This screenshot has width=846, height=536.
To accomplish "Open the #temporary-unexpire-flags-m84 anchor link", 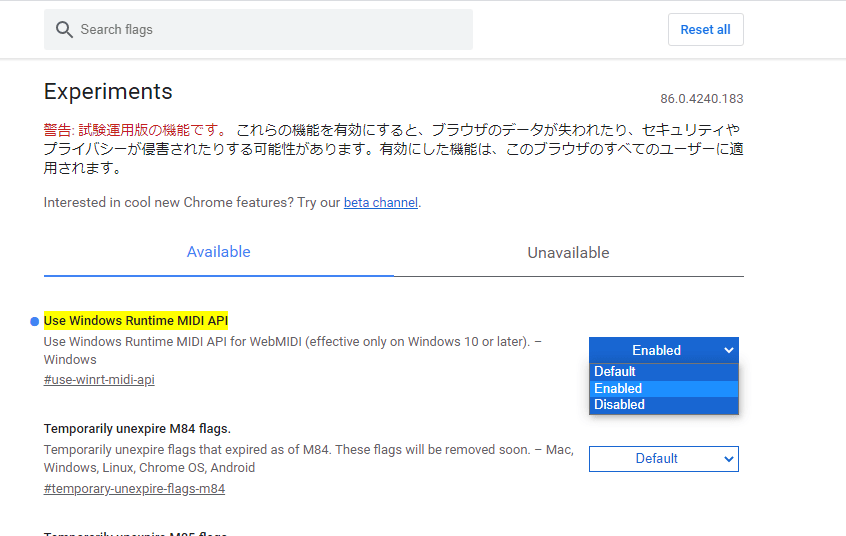I will 134,488.
